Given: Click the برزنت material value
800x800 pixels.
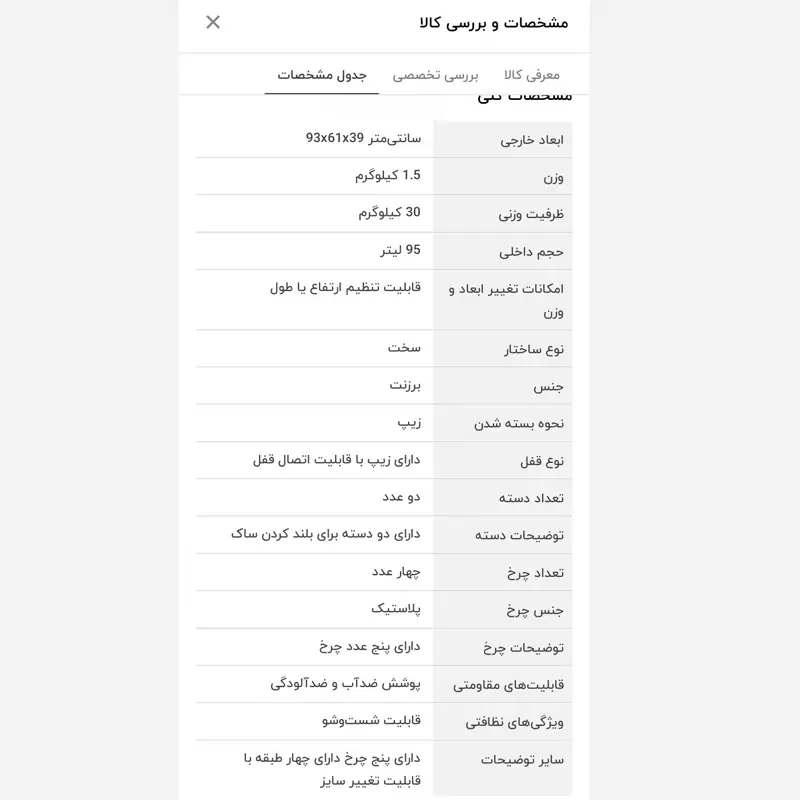Looking at the screenshot, I should click(x=405, y=385).
